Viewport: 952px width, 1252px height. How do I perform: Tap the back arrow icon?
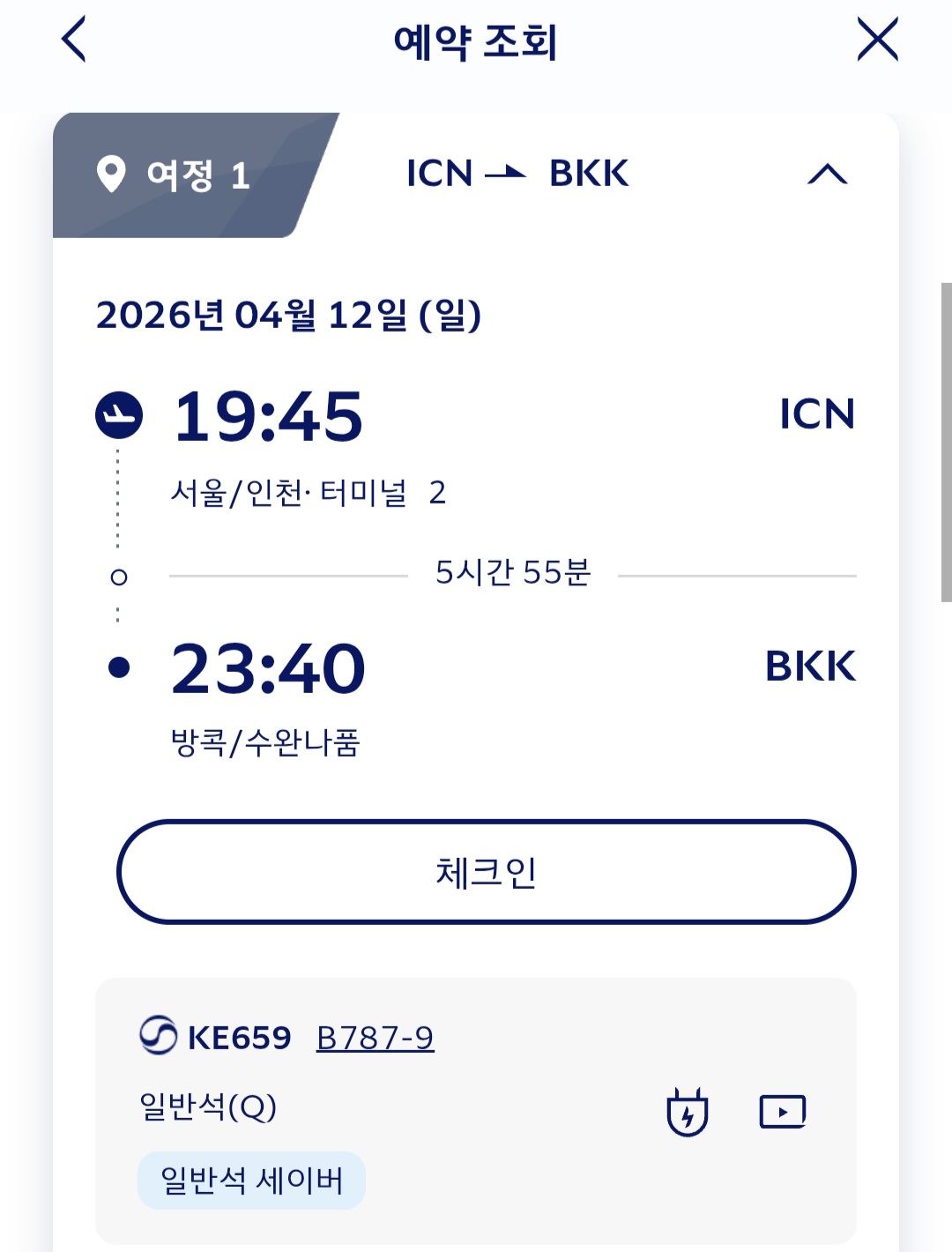(74, 41)
